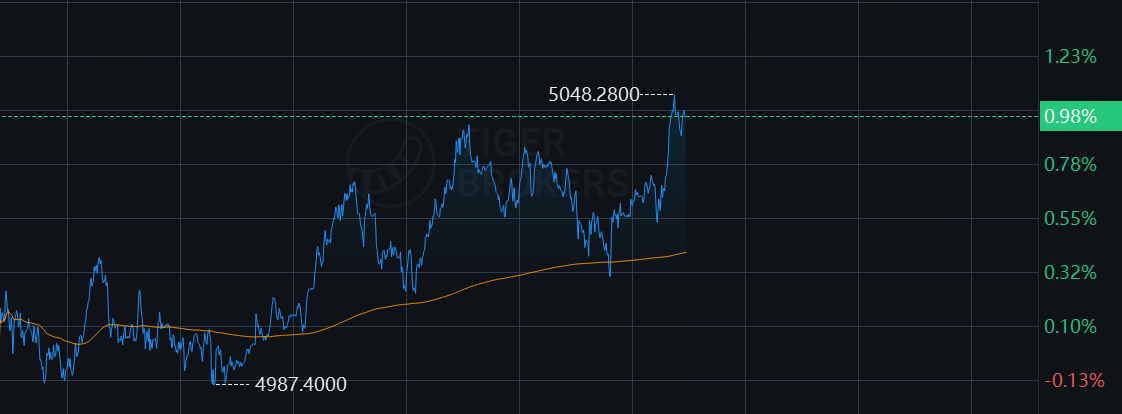Select the highlighted 0.98% current price tag
Image resolution: width=1122 pixels, height=414 pixels.
[x=1080, y=117]
